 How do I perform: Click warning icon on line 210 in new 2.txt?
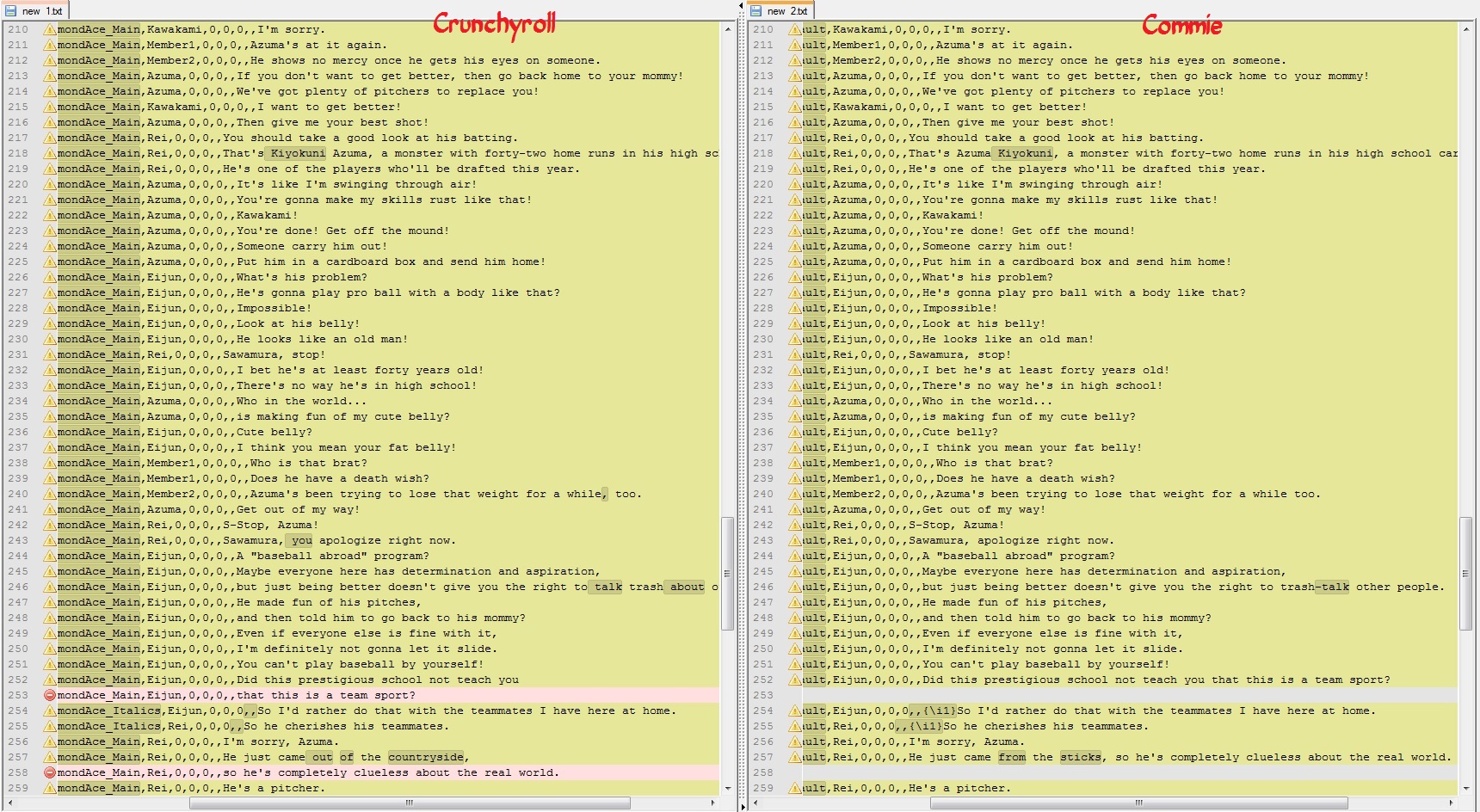(x=795, y=29)
